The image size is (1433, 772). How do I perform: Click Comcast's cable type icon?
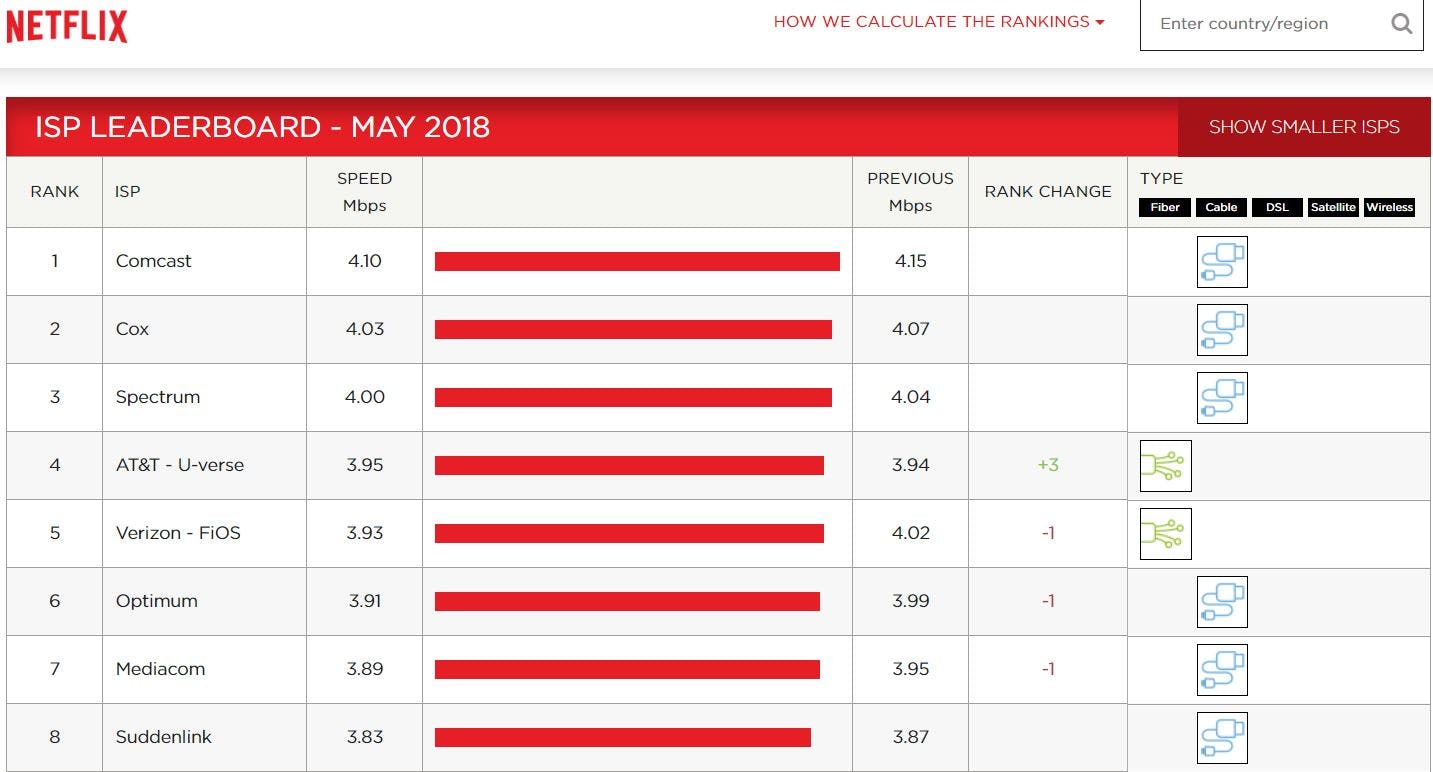(x=1222, y=262)
